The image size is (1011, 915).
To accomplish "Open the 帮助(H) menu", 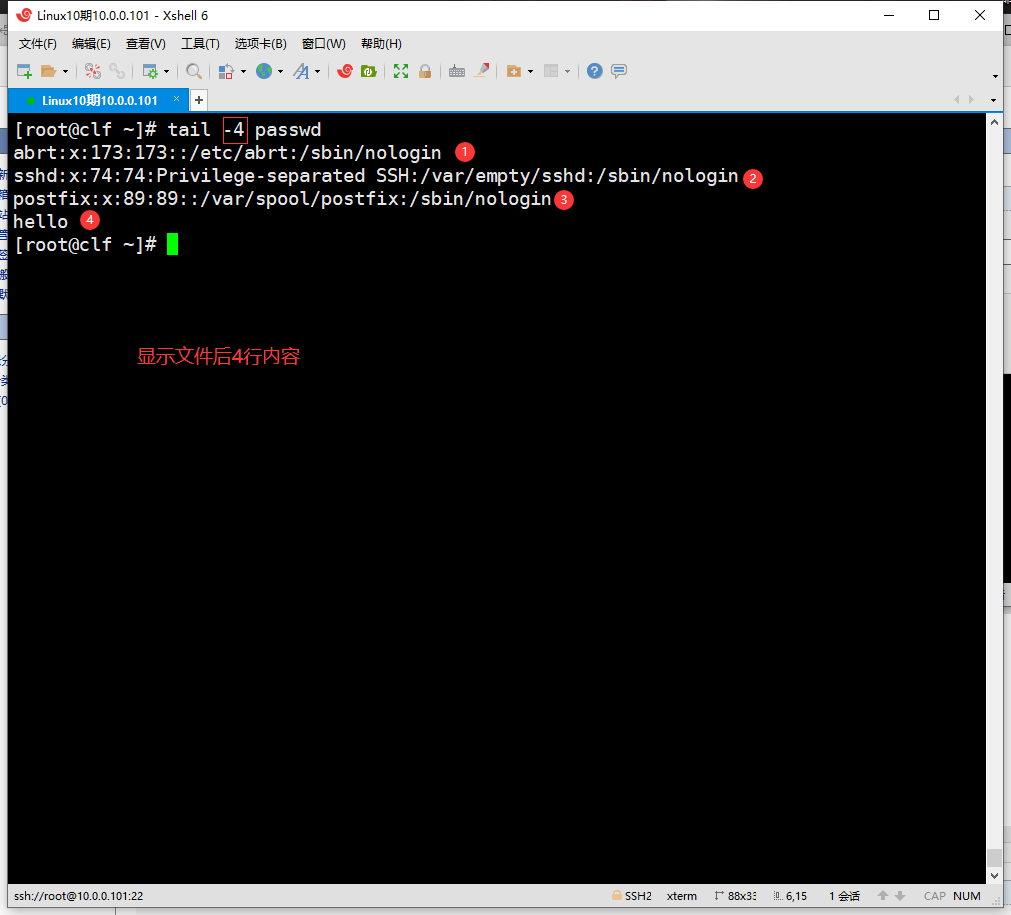I will [x=381, y=44].
